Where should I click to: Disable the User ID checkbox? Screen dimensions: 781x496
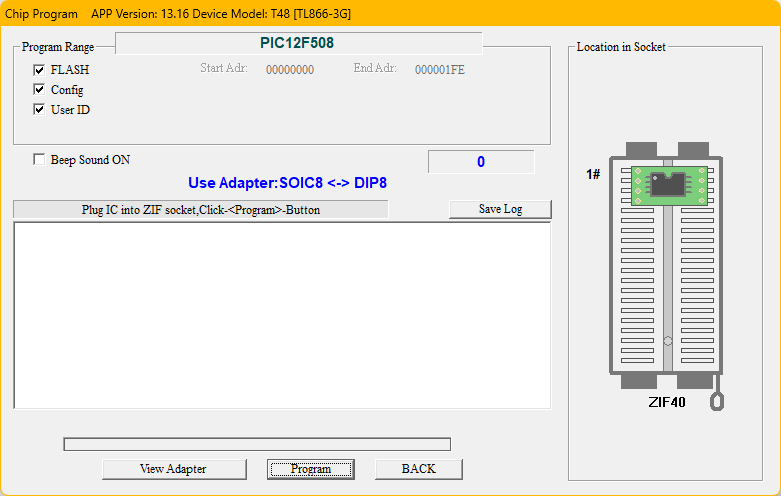click(x=39, y=110)
